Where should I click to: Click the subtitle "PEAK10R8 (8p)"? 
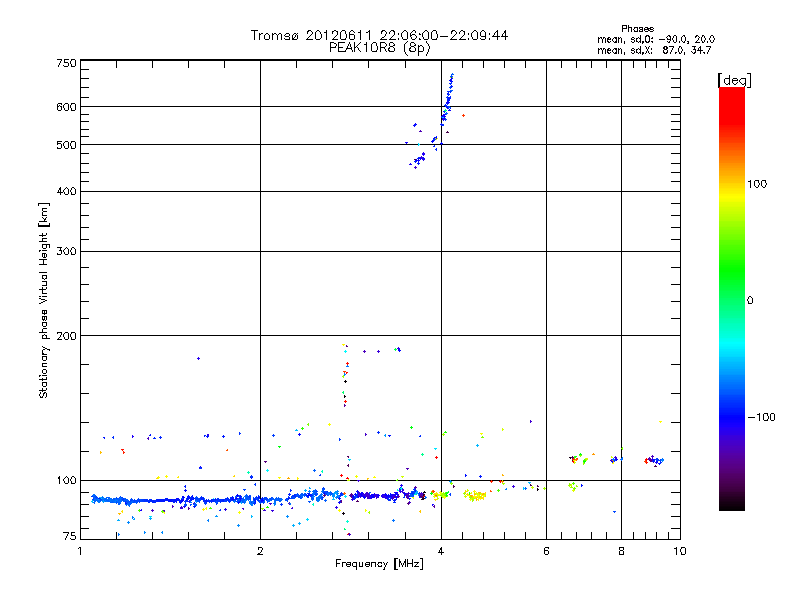pyautogui.click(x=379, y=48)
